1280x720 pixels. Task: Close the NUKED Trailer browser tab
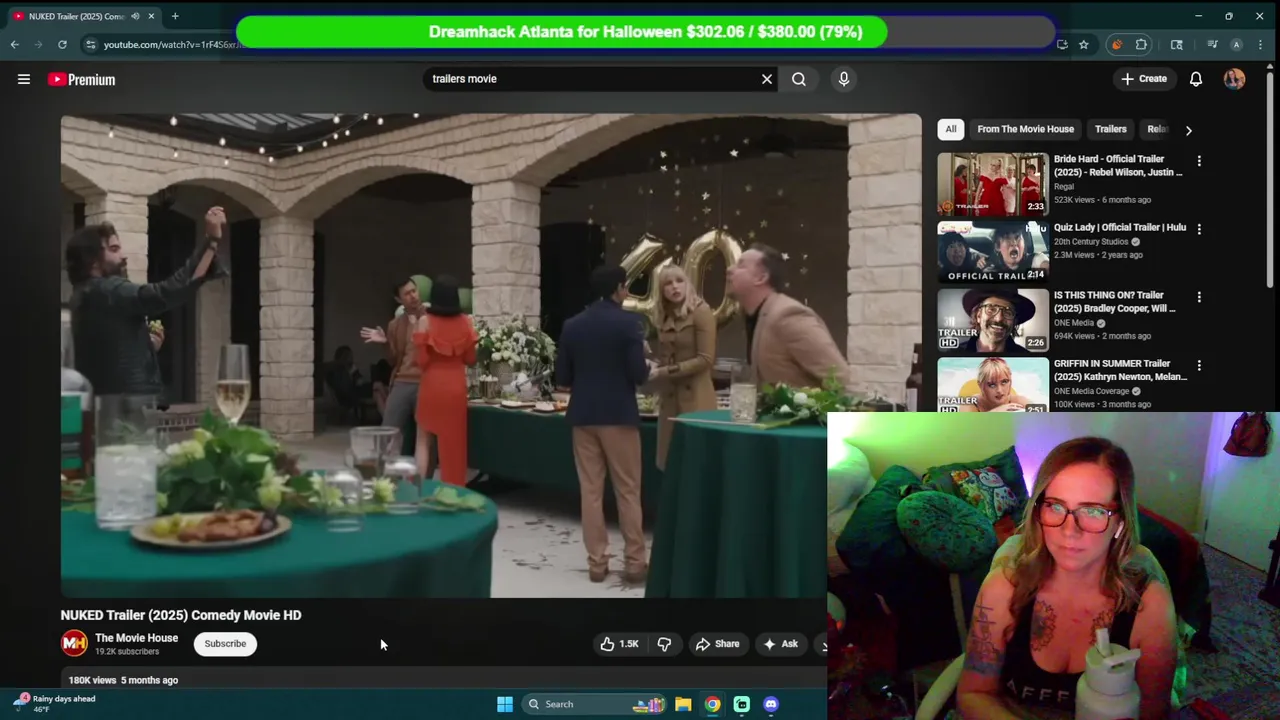pos(152,16)
